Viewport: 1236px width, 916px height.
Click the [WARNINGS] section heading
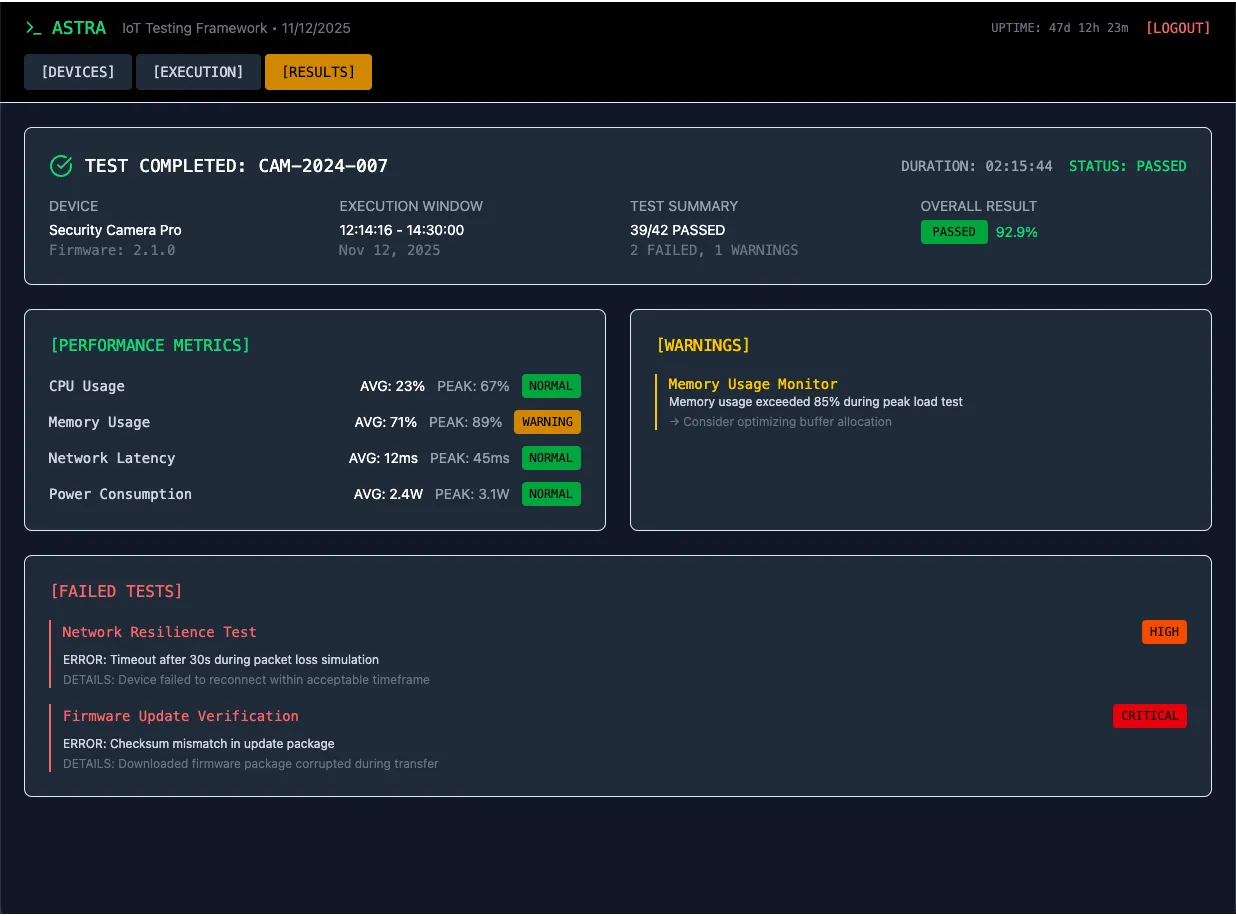(703, 345)
